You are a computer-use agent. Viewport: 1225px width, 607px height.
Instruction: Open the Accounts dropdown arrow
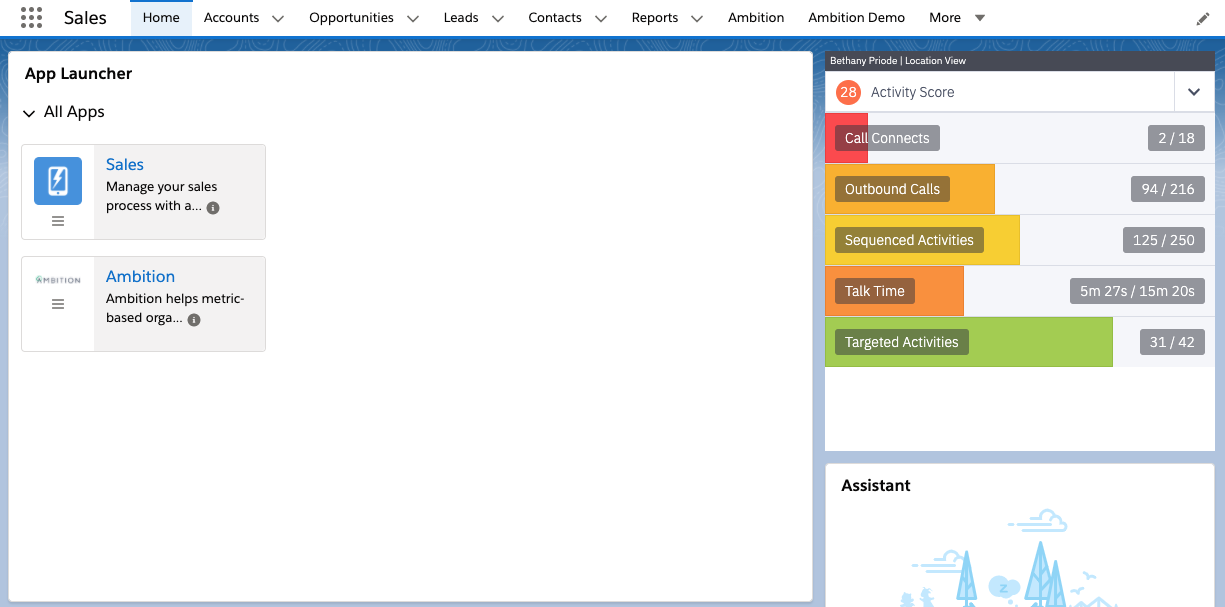[277, 17]
